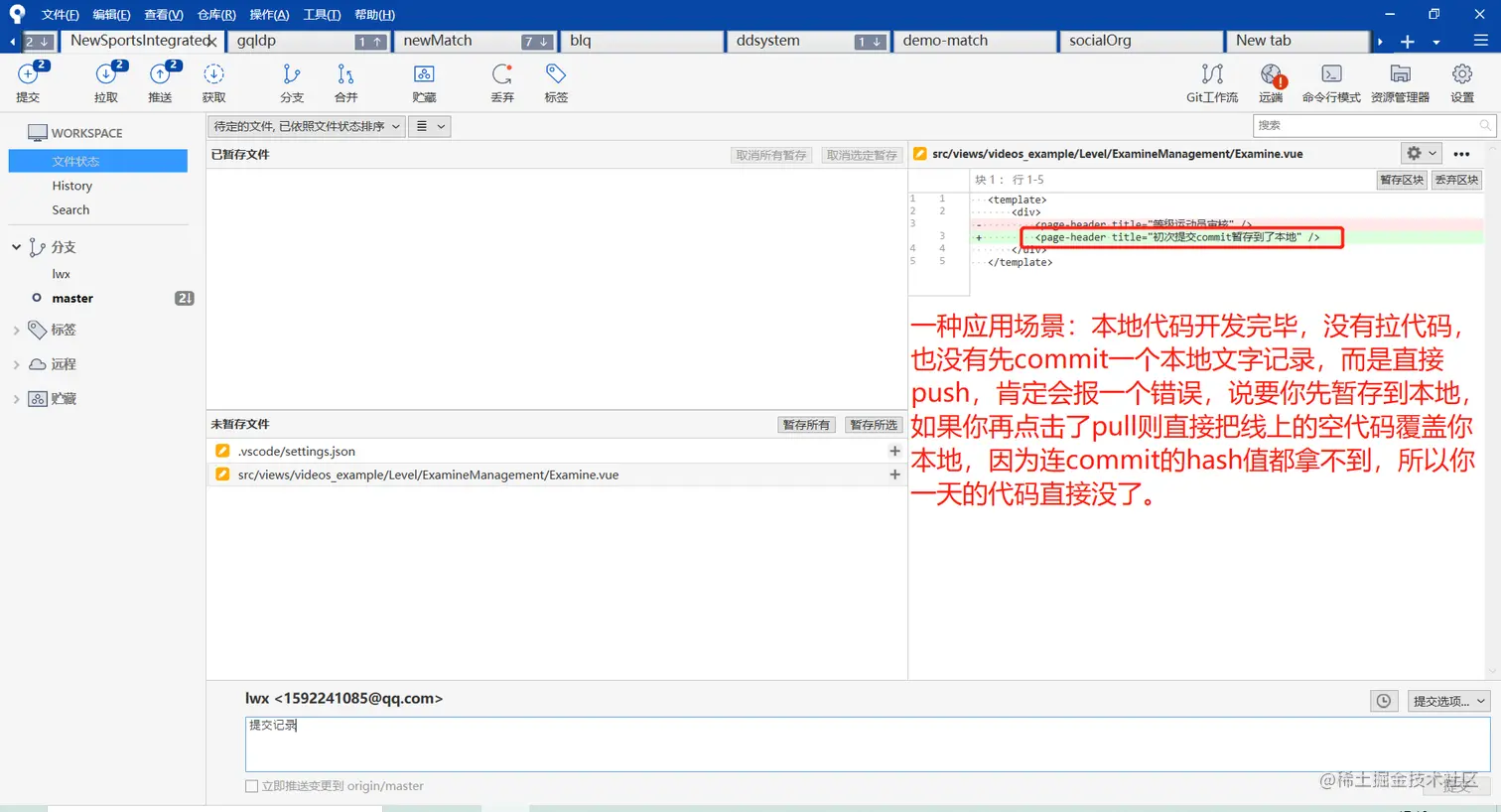
Task: Click the 拉取 (Pull) toolbar icon
Action: coord(107,82)
